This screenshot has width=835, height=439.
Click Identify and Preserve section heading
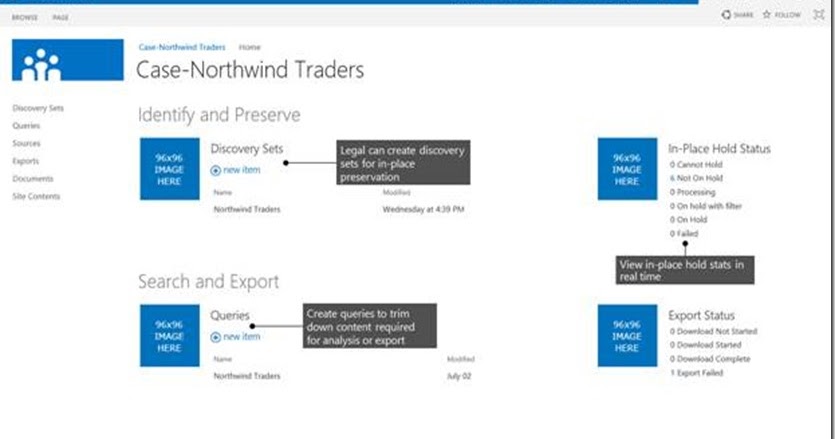click(x=219, y=115)
